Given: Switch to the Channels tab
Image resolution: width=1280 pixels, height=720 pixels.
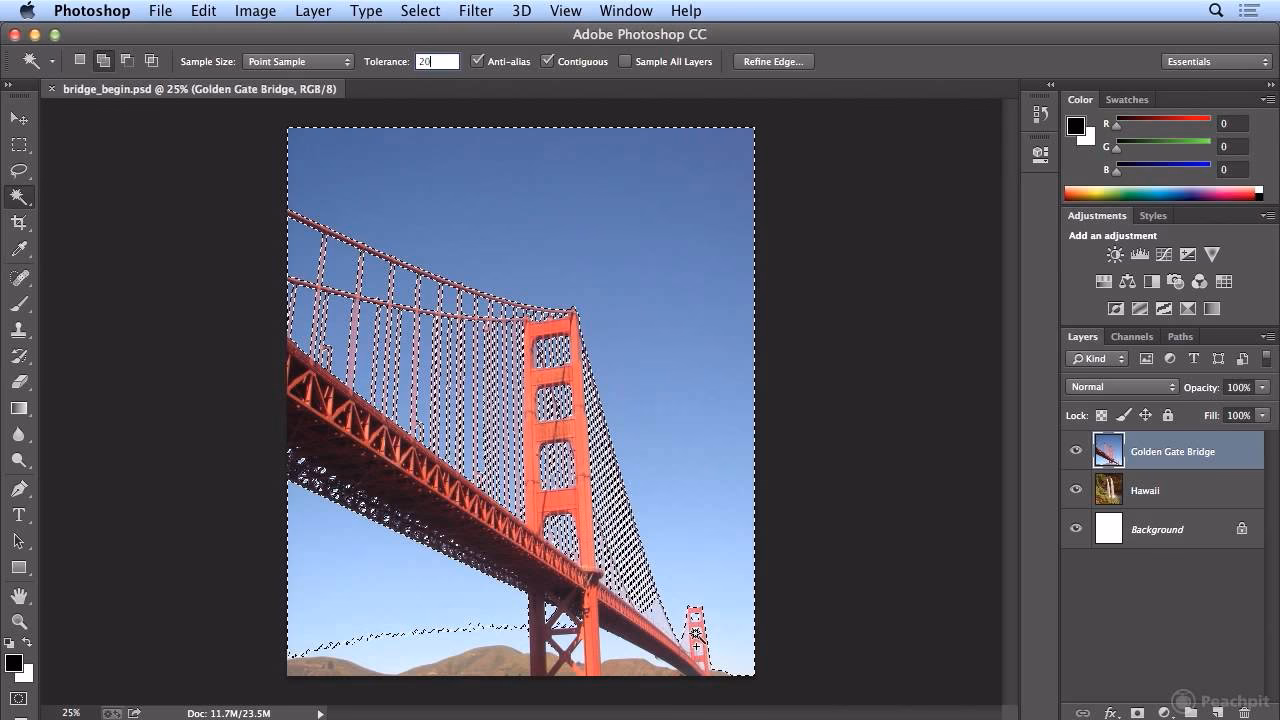Looking at the screenshot, I should (x=1132, y=336).
